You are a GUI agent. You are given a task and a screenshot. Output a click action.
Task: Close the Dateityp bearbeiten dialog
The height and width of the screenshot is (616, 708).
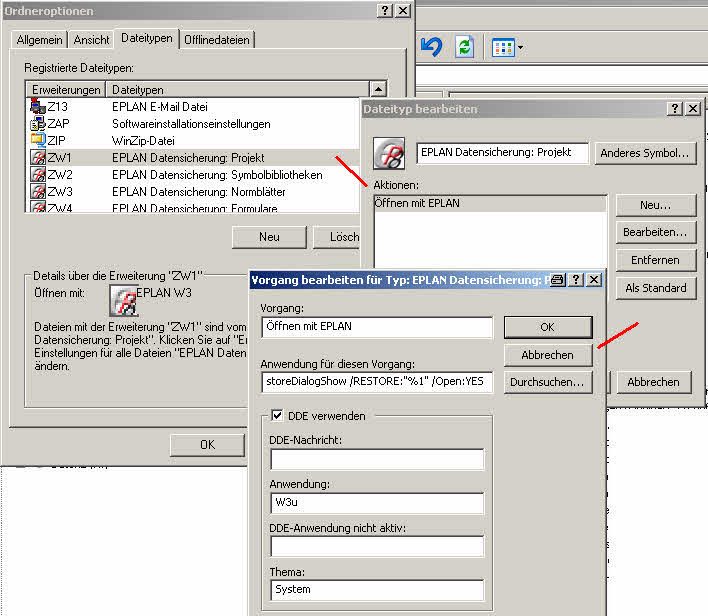click(693, 108)
